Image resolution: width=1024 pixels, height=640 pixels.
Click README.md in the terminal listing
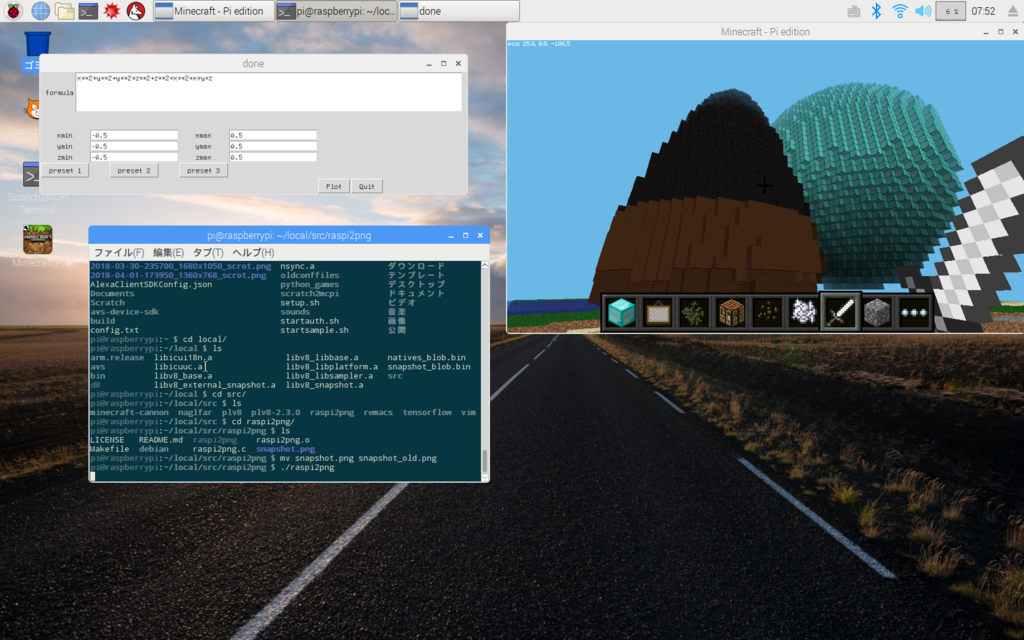click(x=161, y=440)
